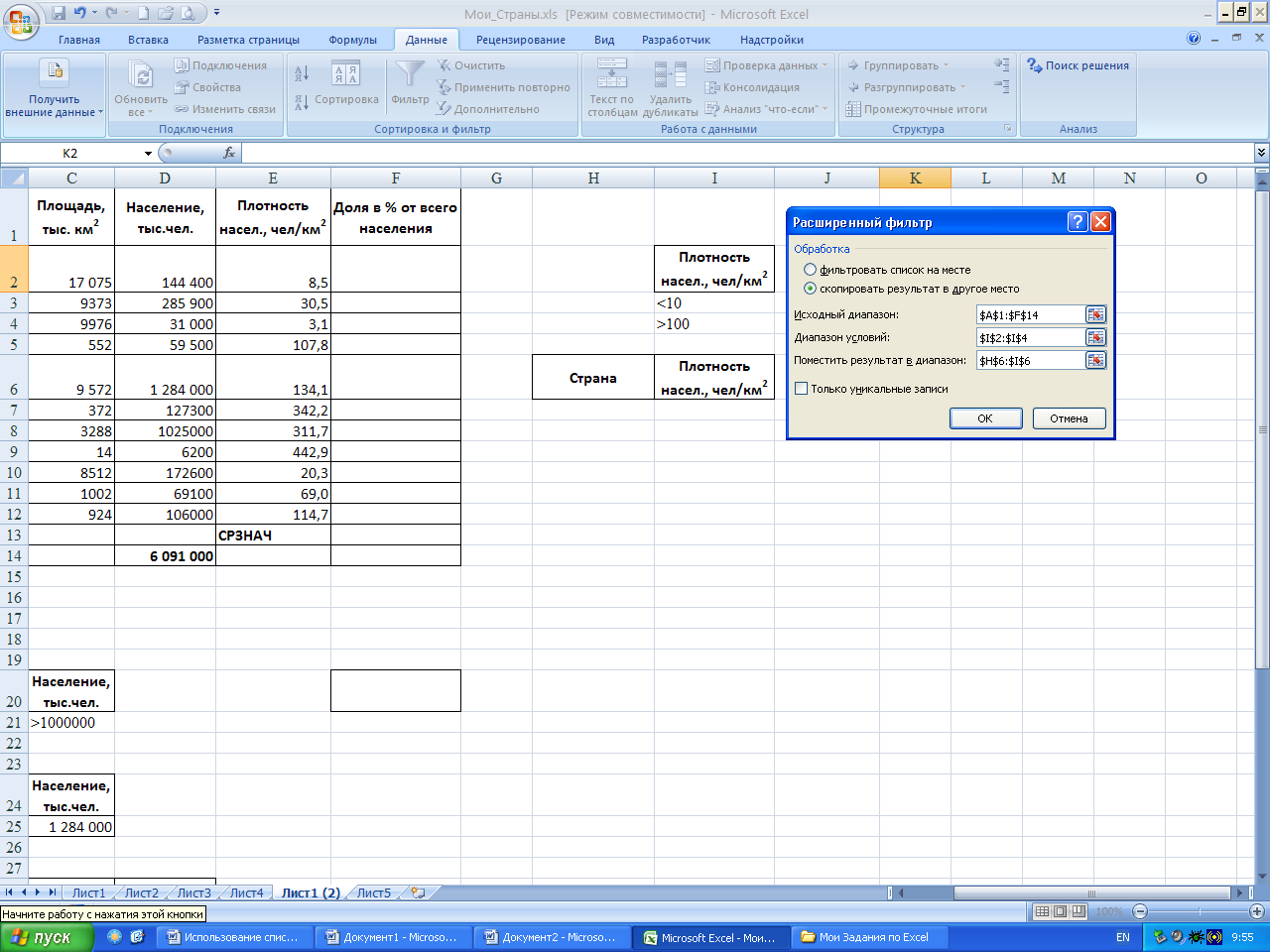Click Subtotals (Промежуточные итоги)
1270x952 pixels.
coord(917,109)
